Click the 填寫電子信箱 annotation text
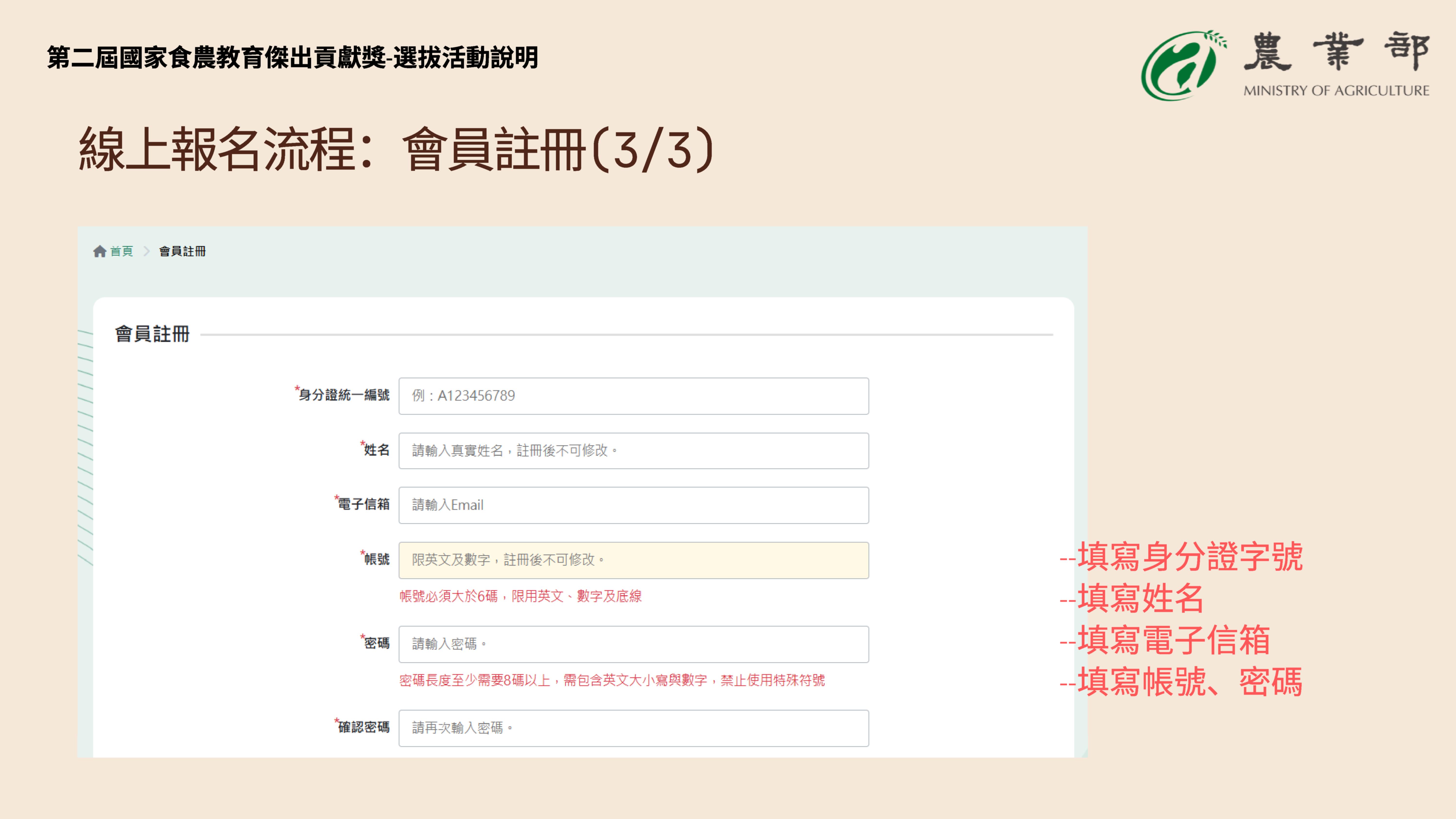 (1165, 640)
